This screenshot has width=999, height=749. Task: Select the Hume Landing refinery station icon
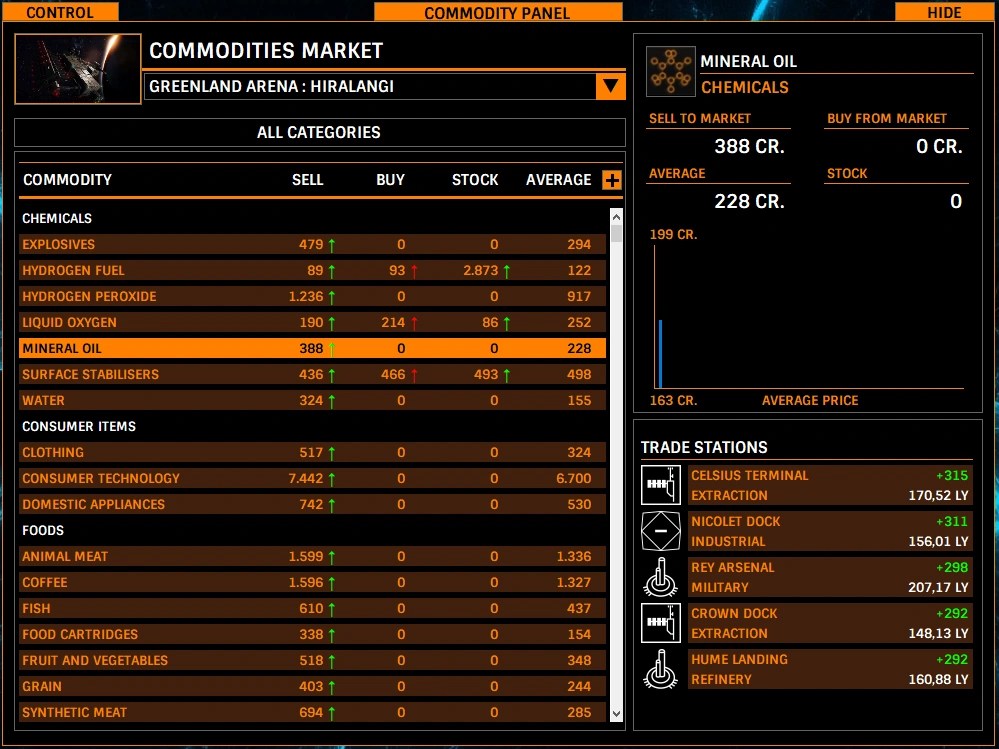(x=660, y=670)
